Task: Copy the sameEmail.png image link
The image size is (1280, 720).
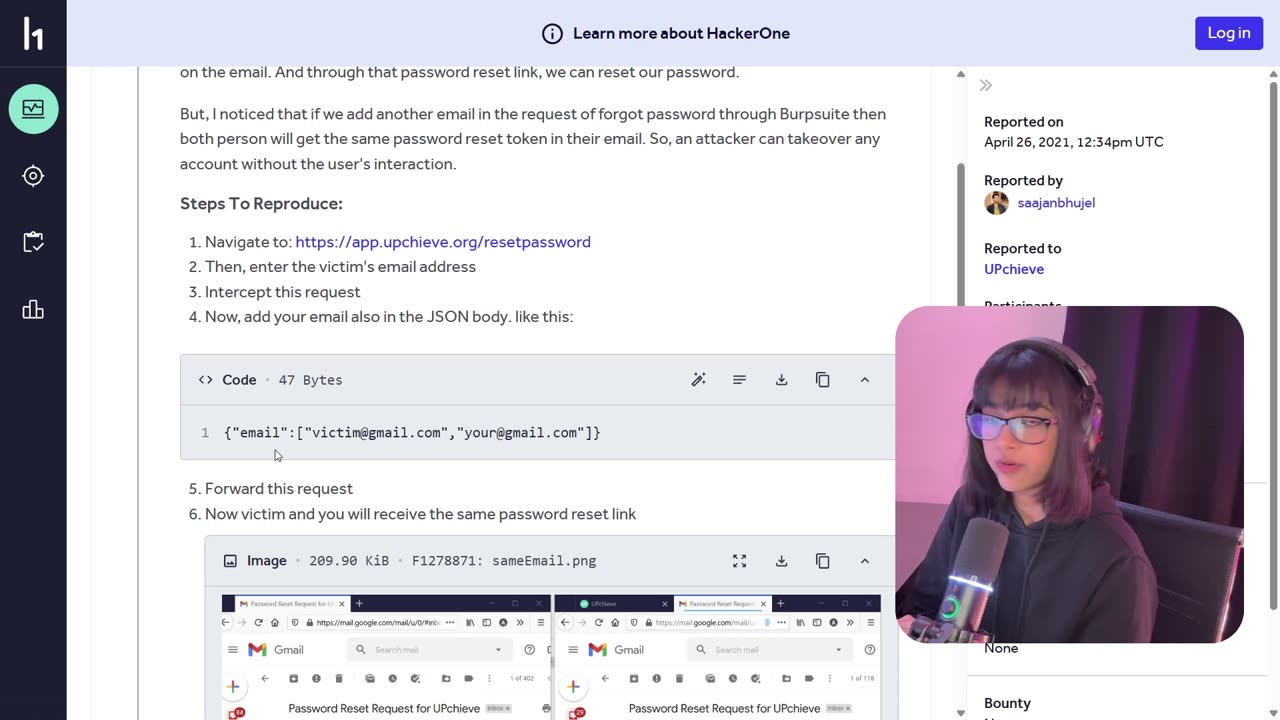Action: pyautogui.click(x=823, y=561)
